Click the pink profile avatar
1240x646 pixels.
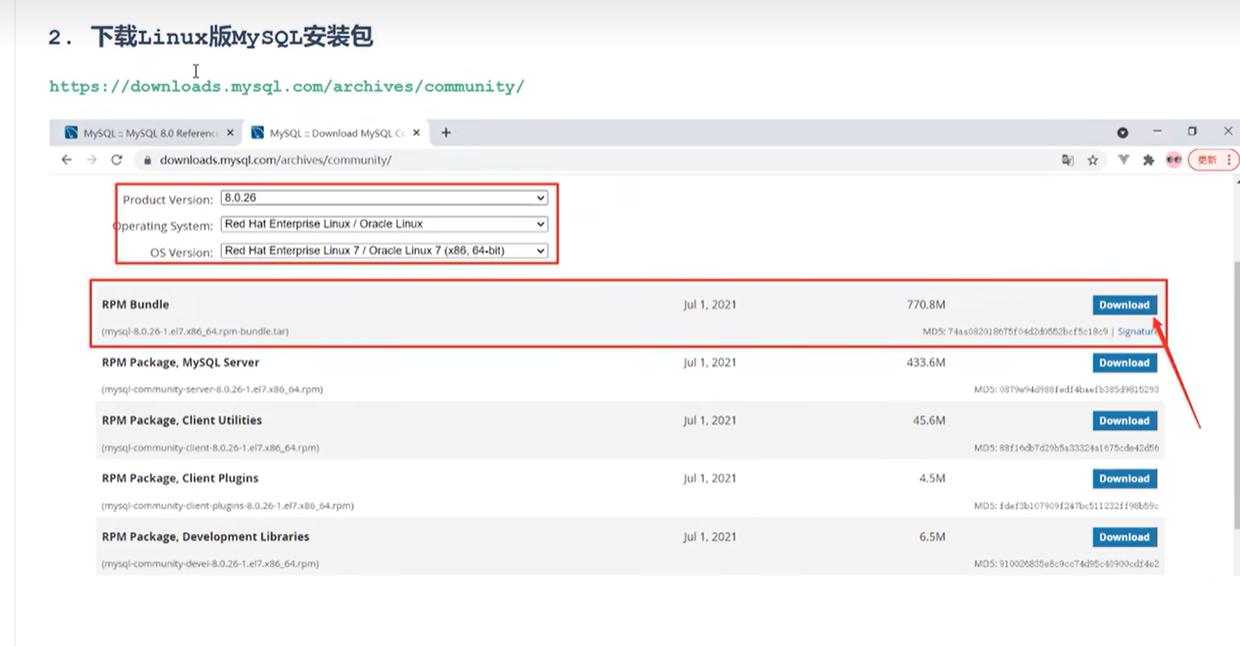tap(1174, 160)
